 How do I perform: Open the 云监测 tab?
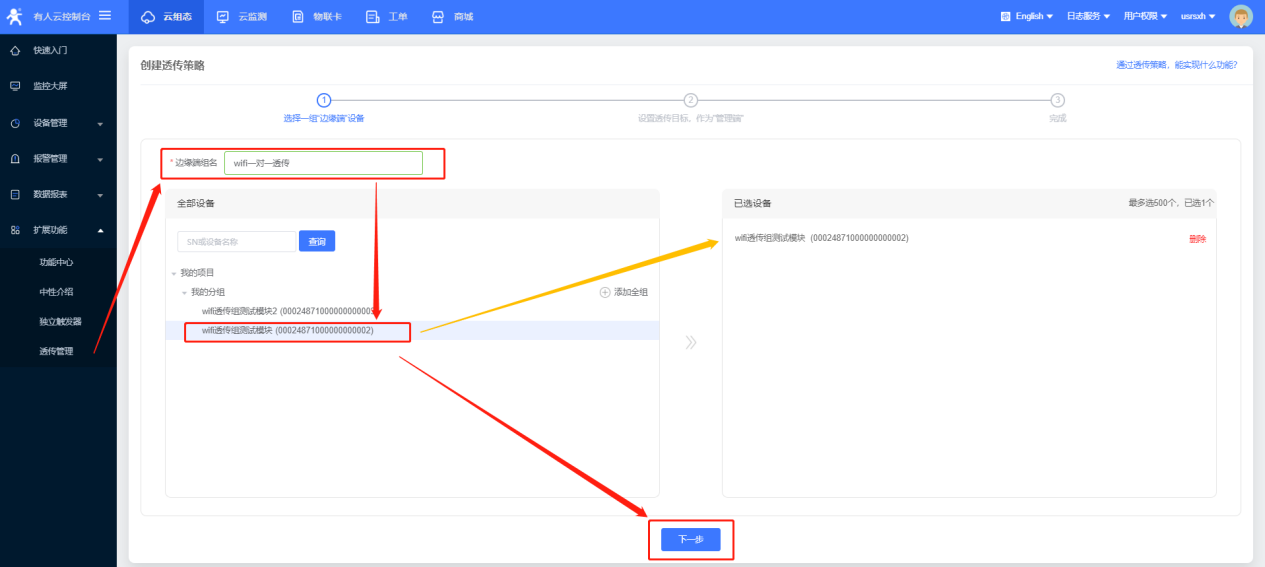coord(241,17)
